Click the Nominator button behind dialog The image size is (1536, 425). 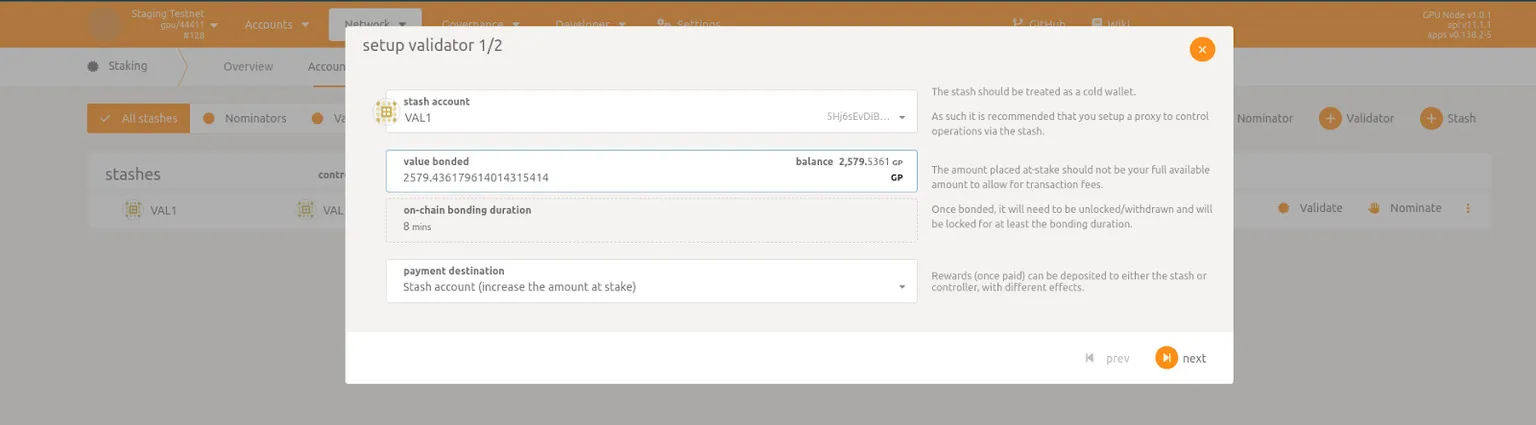1263,118
